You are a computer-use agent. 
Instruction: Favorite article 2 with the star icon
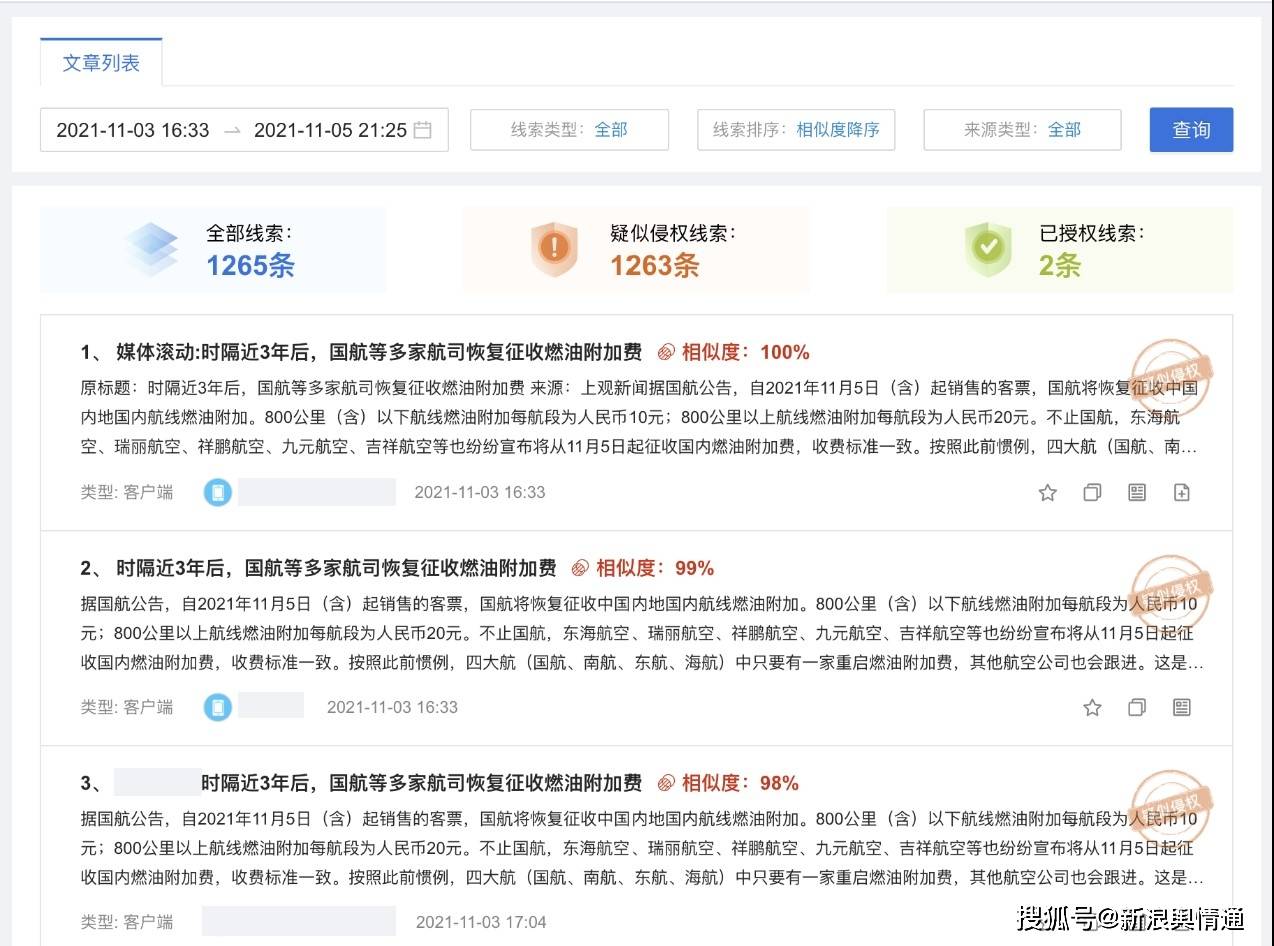(1092, 707)
